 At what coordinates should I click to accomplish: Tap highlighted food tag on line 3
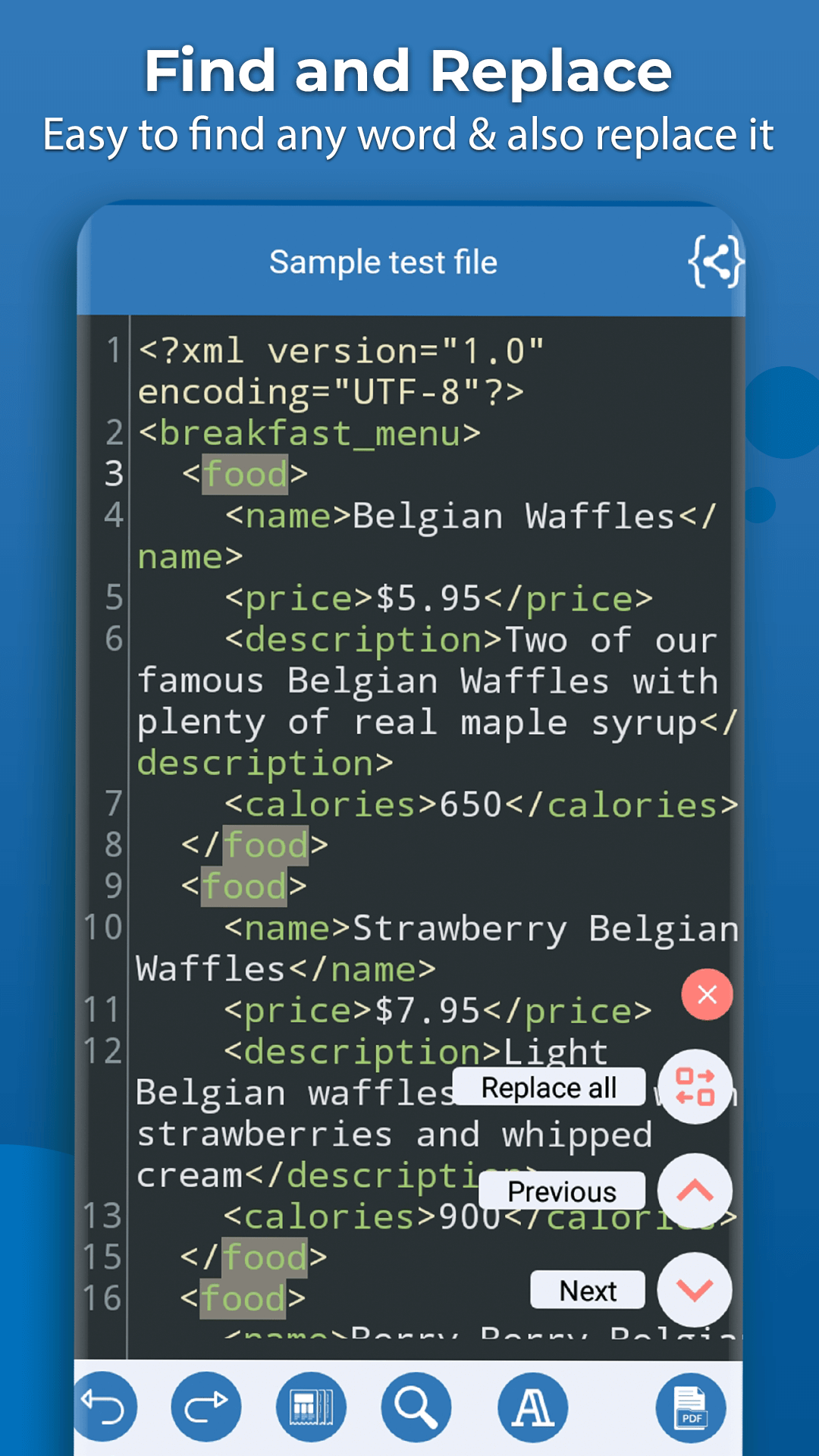(246, 475)
